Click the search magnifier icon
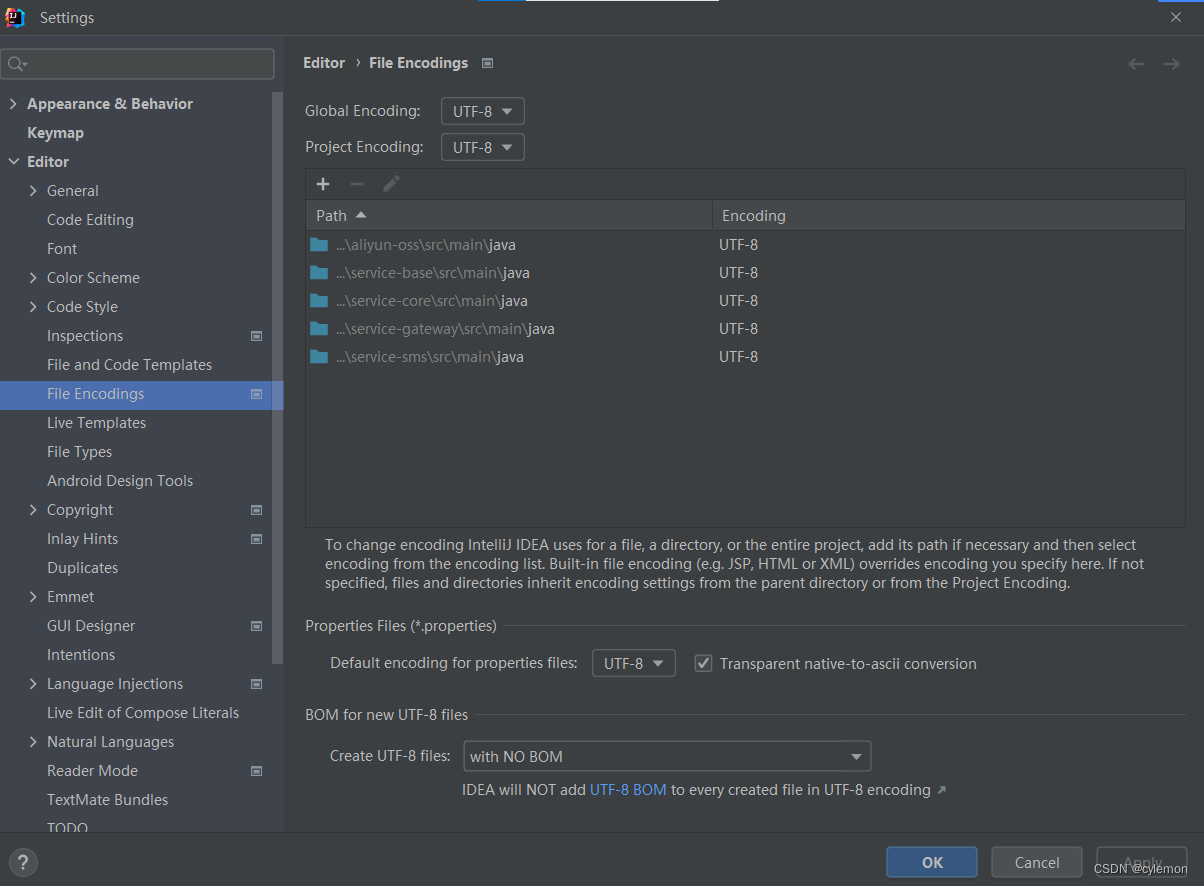The image size is (1204, 886). click(x=17, y=64)
